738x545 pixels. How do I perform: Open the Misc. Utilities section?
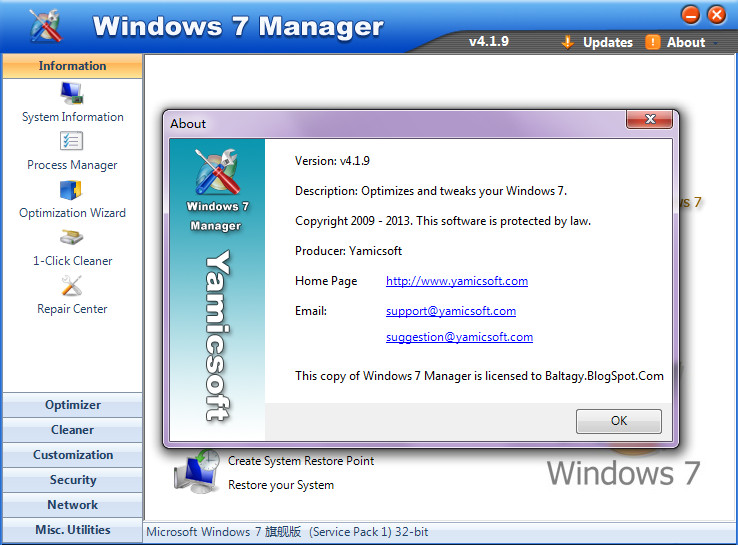pyautogui.click(x=72, y=529)
